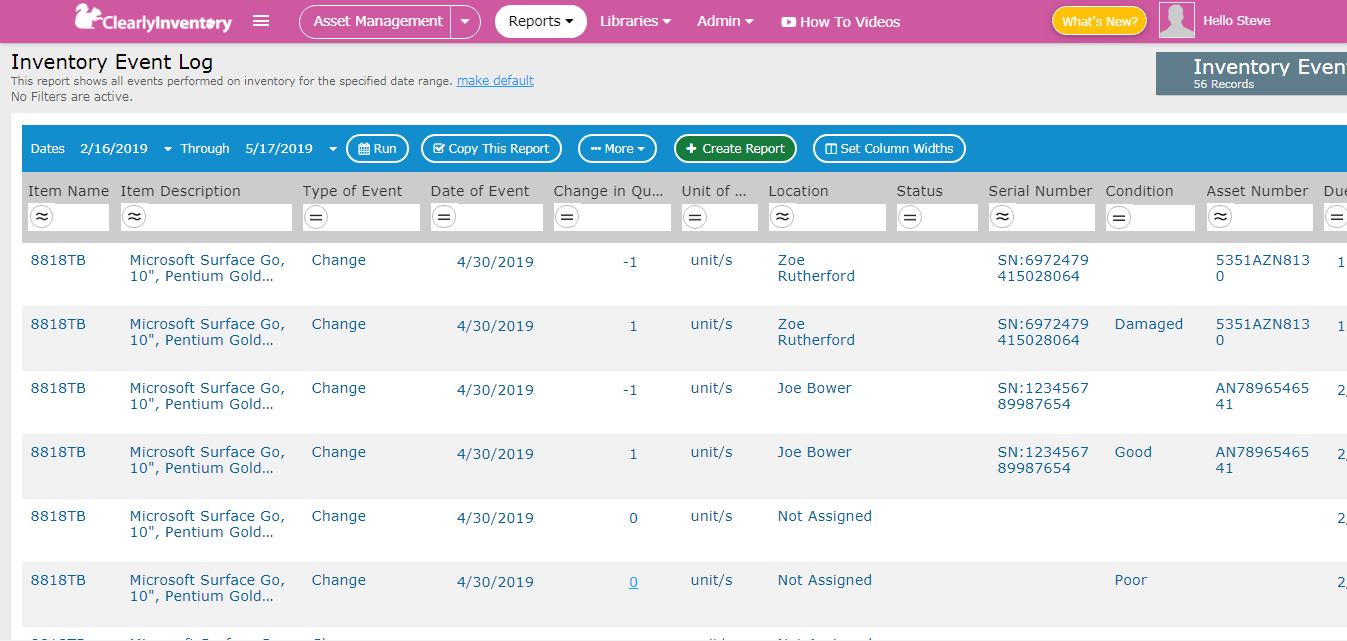
Task: Open the Reports menu
Action: pos(540,21)
